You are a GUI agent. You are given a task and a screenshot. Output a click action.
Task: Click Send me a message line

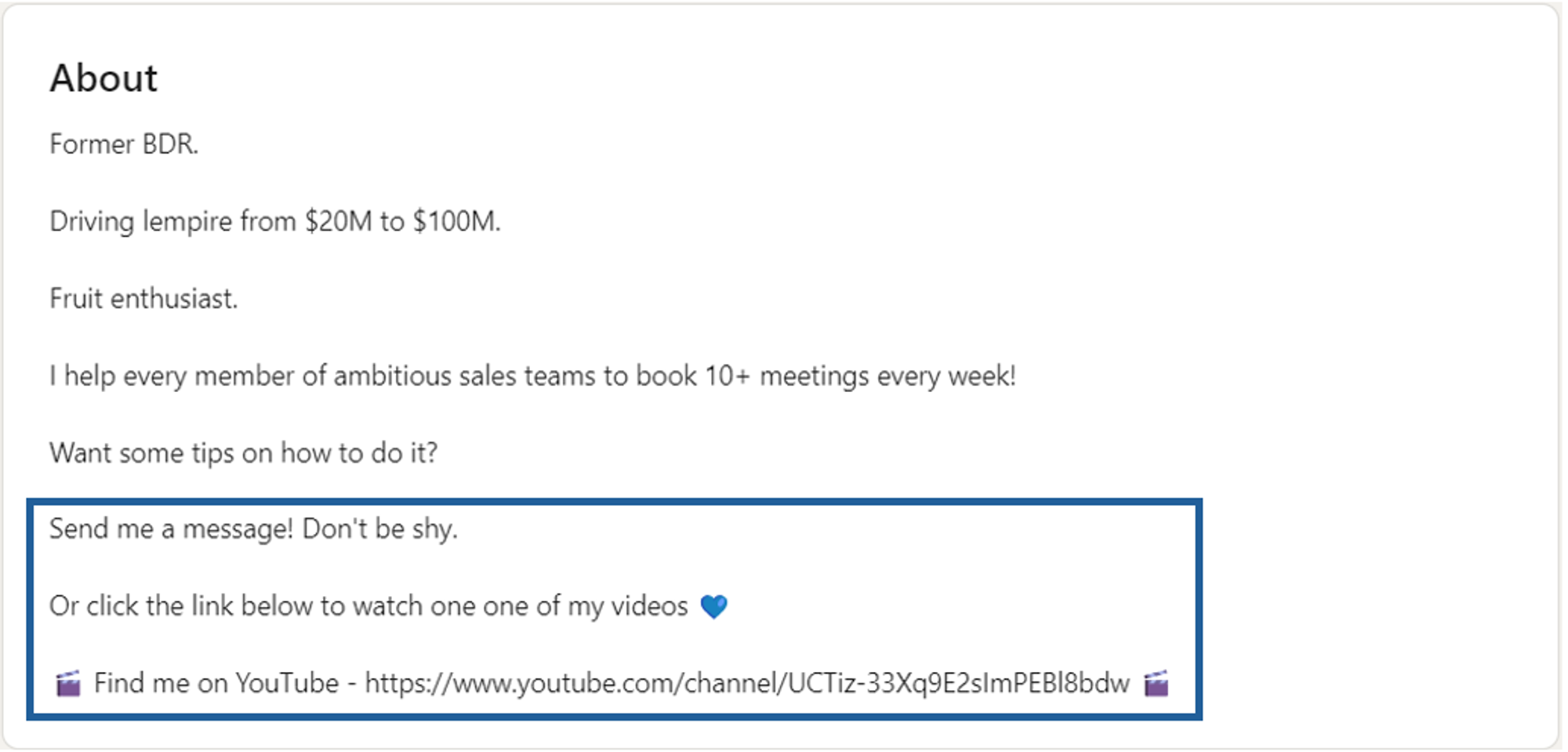tap(253, 529)
